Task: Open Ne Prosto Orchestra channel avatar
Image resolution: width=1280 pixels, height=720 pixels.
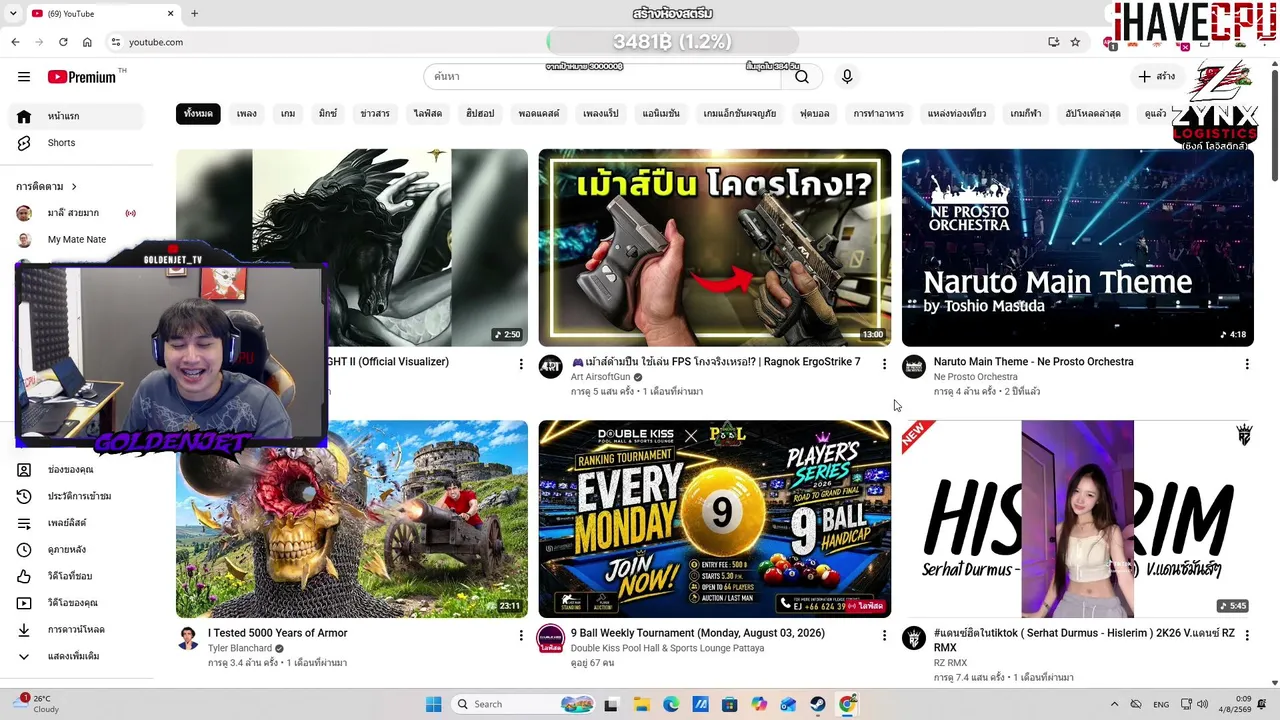Action: [914, 367]
